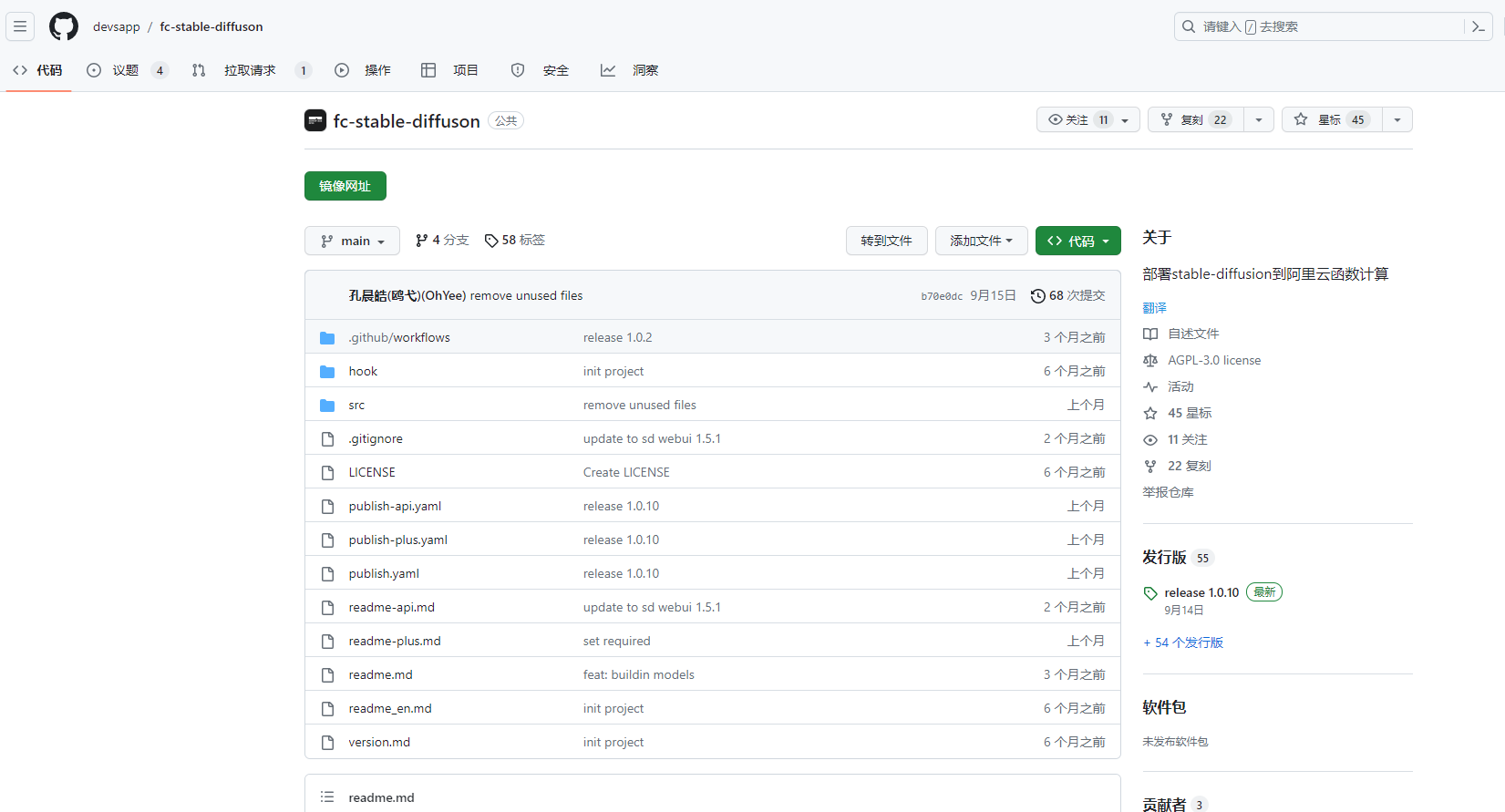Open the .github/workflows folder icon
The width and height of the screenshot is (1505, 812).
click(327, 338)
